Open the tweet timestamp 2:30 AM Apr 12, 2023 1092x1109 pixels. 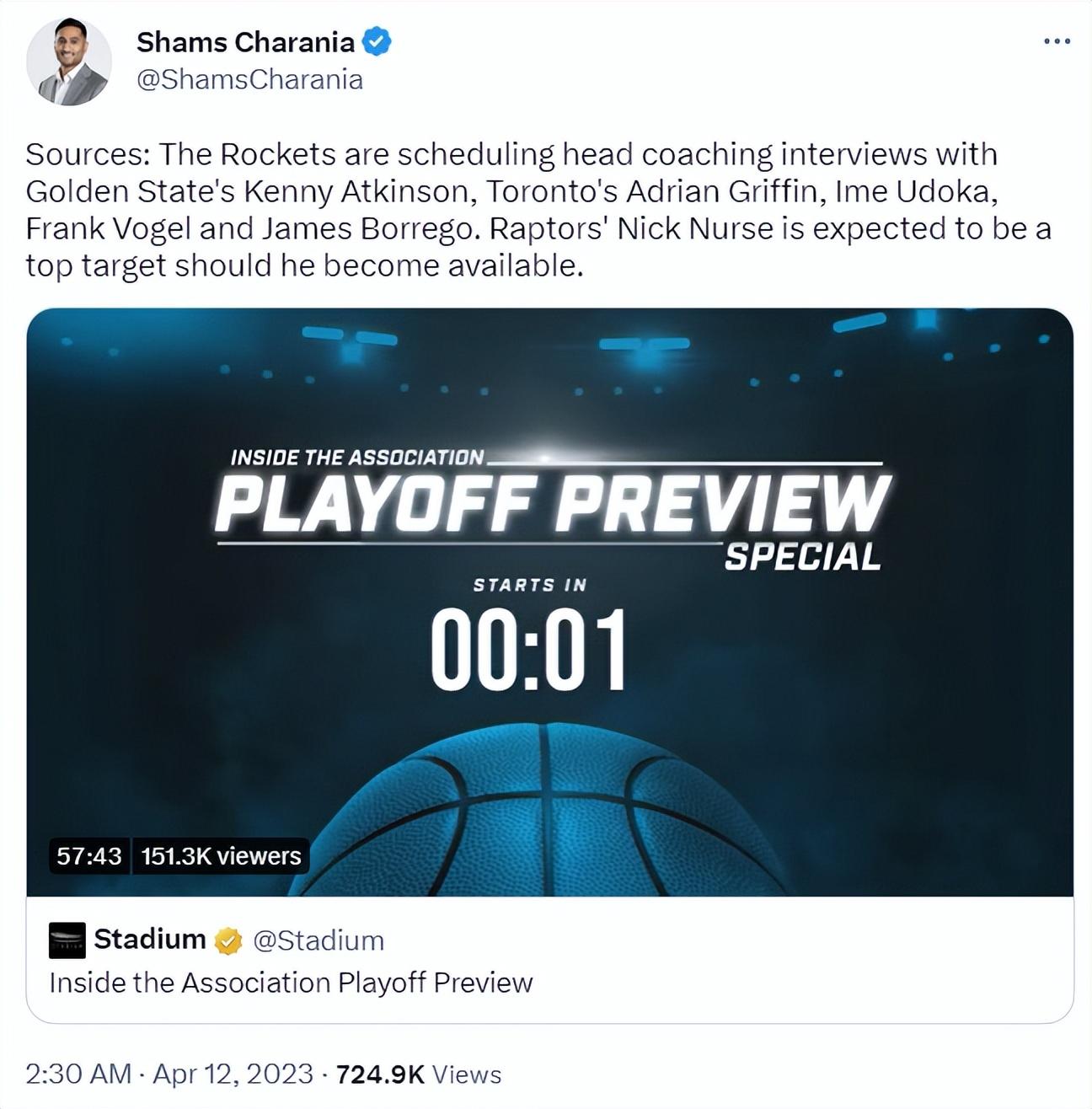169,1074
